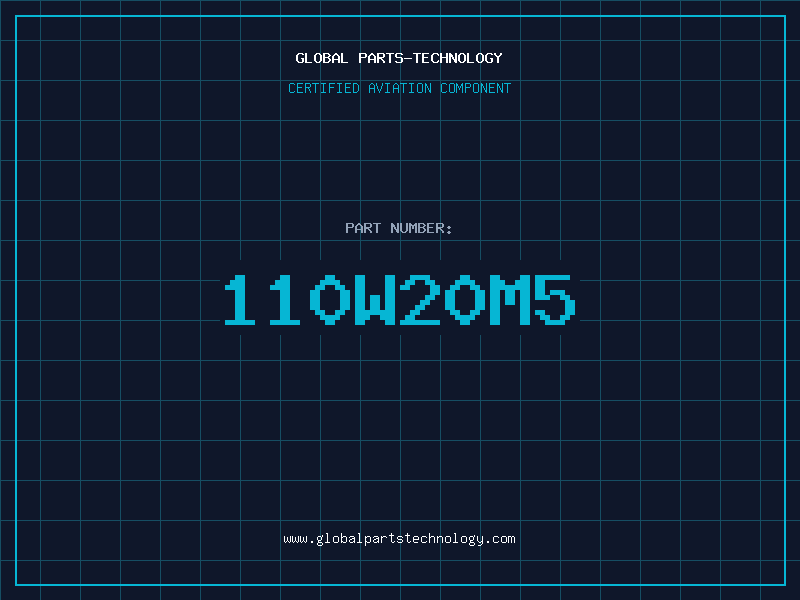
Task: Click the word NUMBER: in the label
Action: (421, 228)
